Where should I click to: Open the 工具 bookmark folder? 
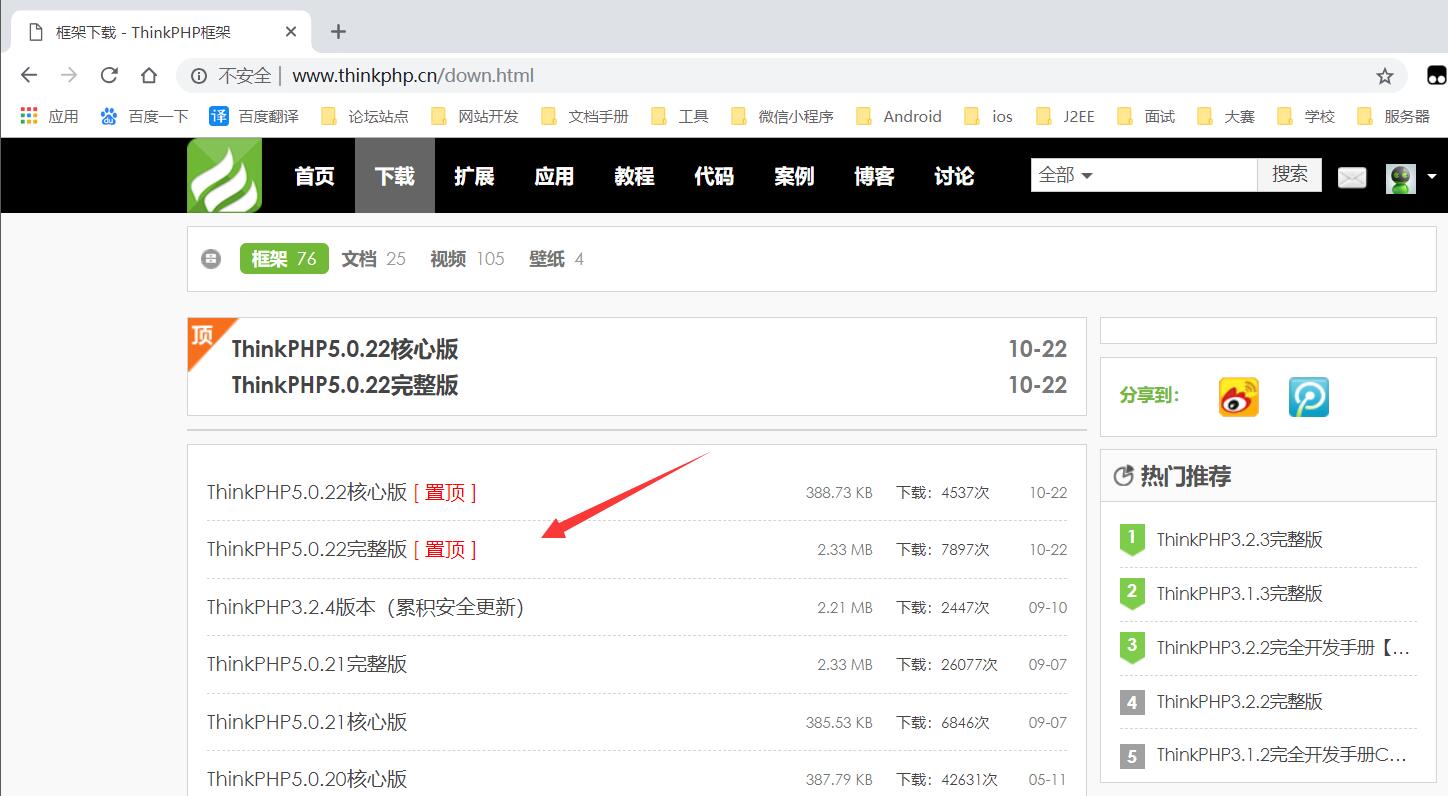click(x=679, y=116)
